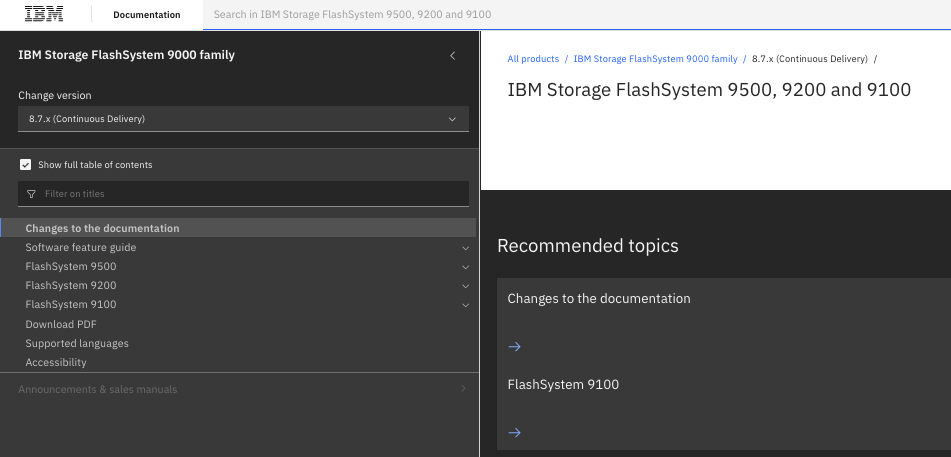
Task: Click the Recommended topics heading
Action: (x=588, y=246)
